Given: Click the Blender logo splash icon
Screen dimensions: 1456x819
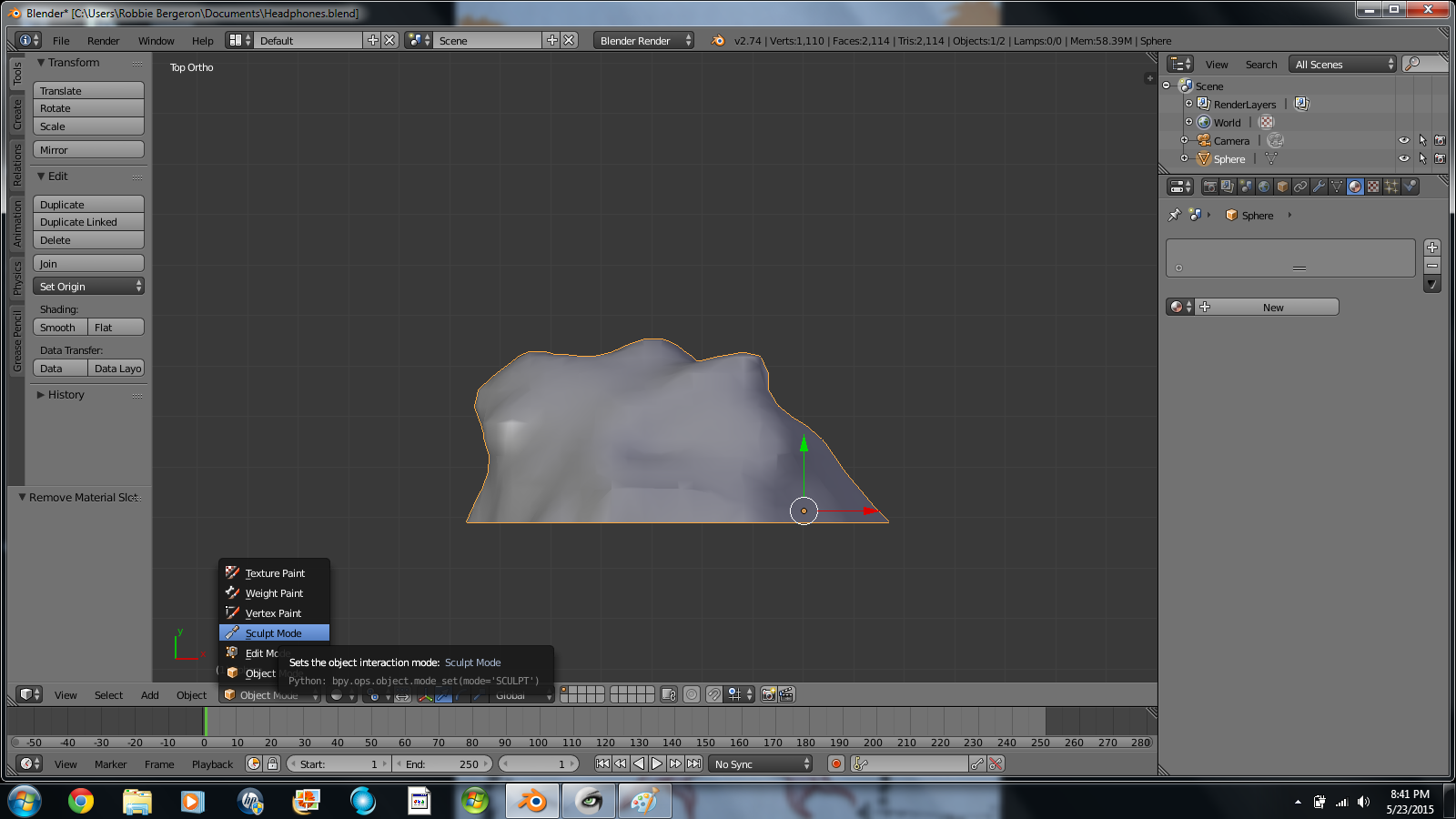Looking at the screenshot, I should tap(718, 40).
